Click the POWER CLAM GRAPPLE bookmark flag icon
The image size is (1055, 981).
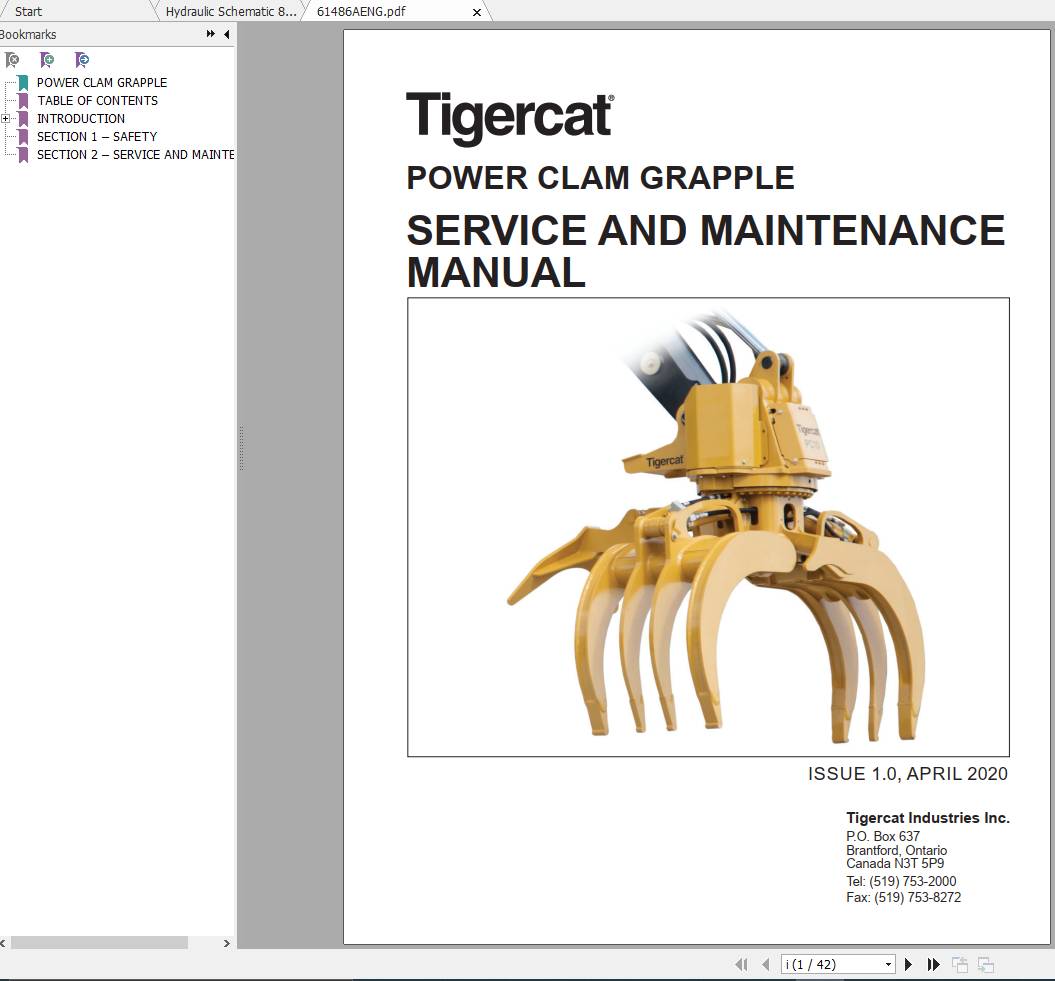[22, 82]
